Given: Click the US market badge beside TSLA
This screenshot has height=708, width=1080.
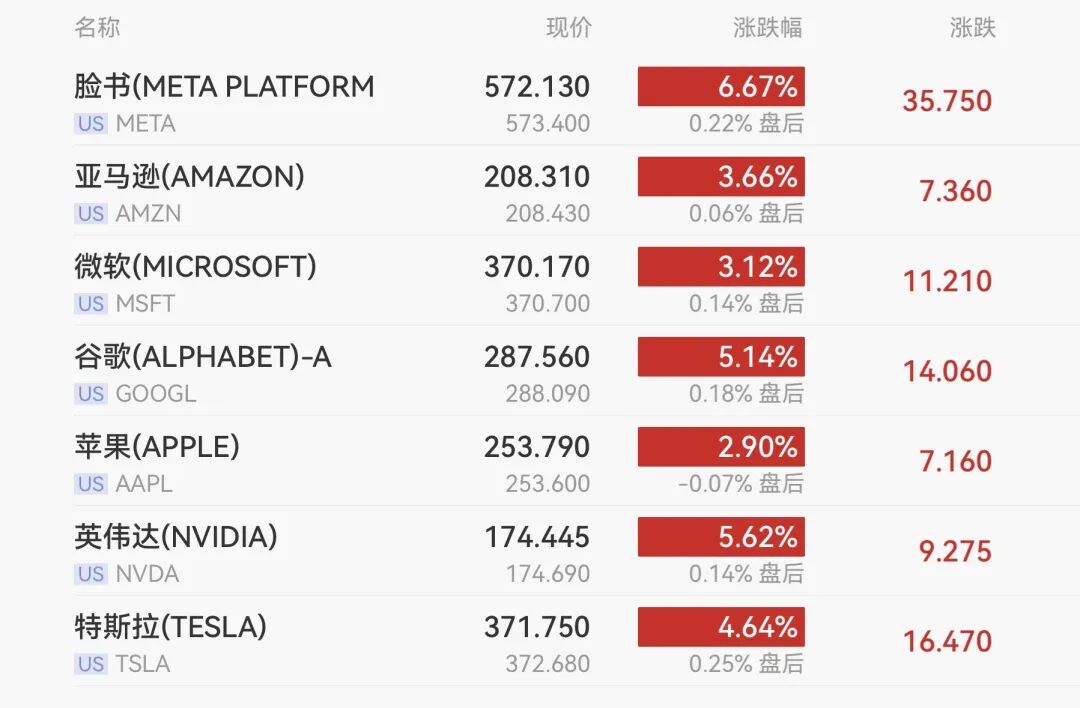Looking at the screenshot, I should (91, 664).
